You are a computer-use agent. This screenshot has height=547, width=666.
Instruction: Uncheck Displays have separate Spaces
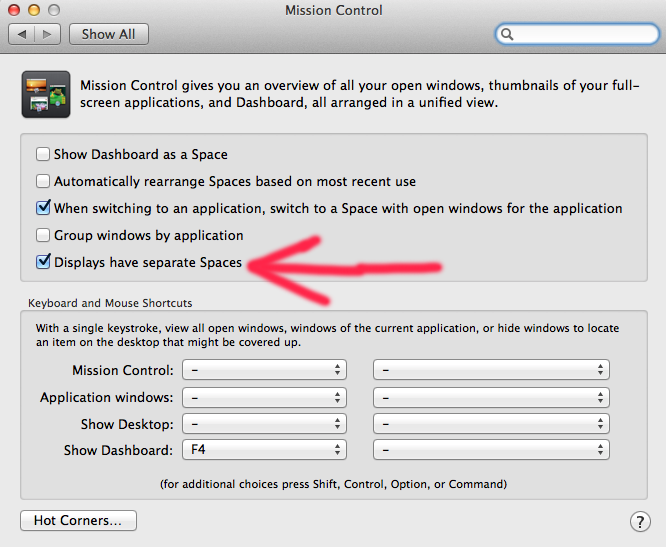coord(43,263)
